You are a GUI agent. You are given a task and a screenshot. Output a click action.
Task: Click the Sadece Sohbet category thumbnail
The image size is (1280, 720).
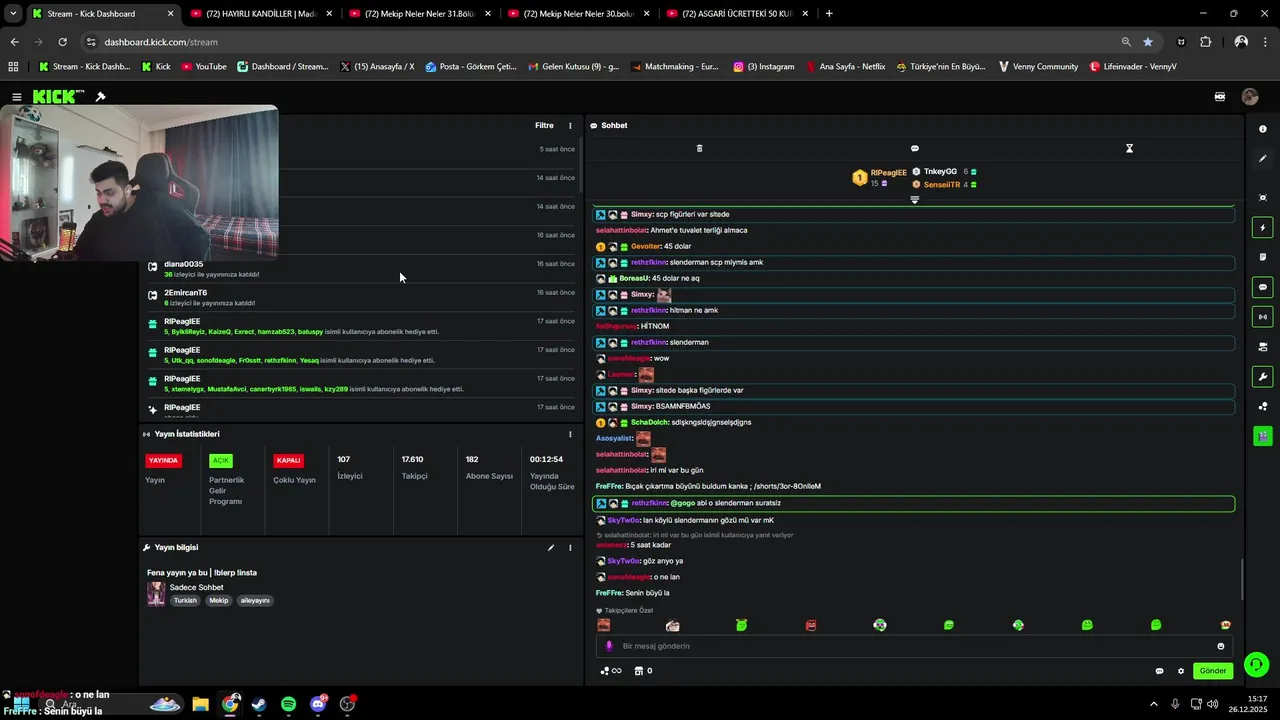(156, 594)
